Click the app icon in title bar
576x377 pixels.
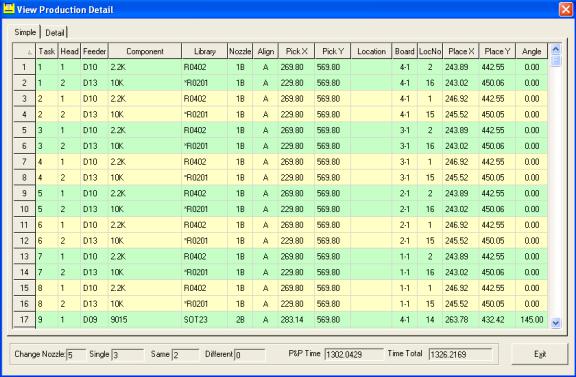8,9
